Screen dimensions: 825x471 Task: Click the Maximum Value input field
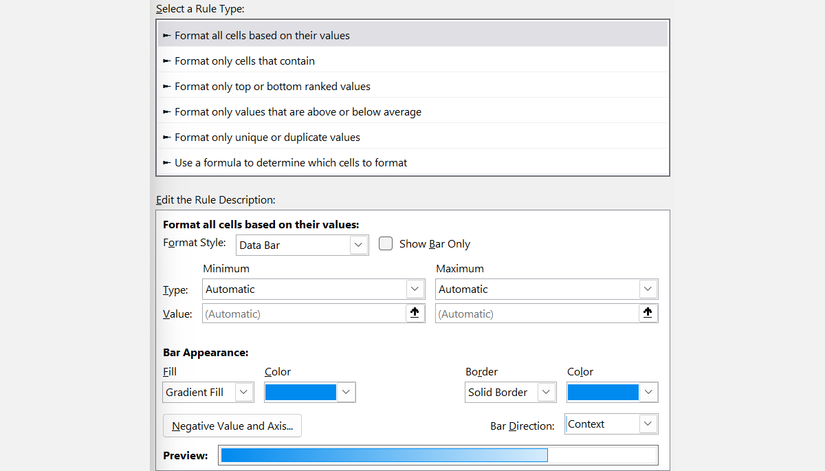click(x=536, y=313)
